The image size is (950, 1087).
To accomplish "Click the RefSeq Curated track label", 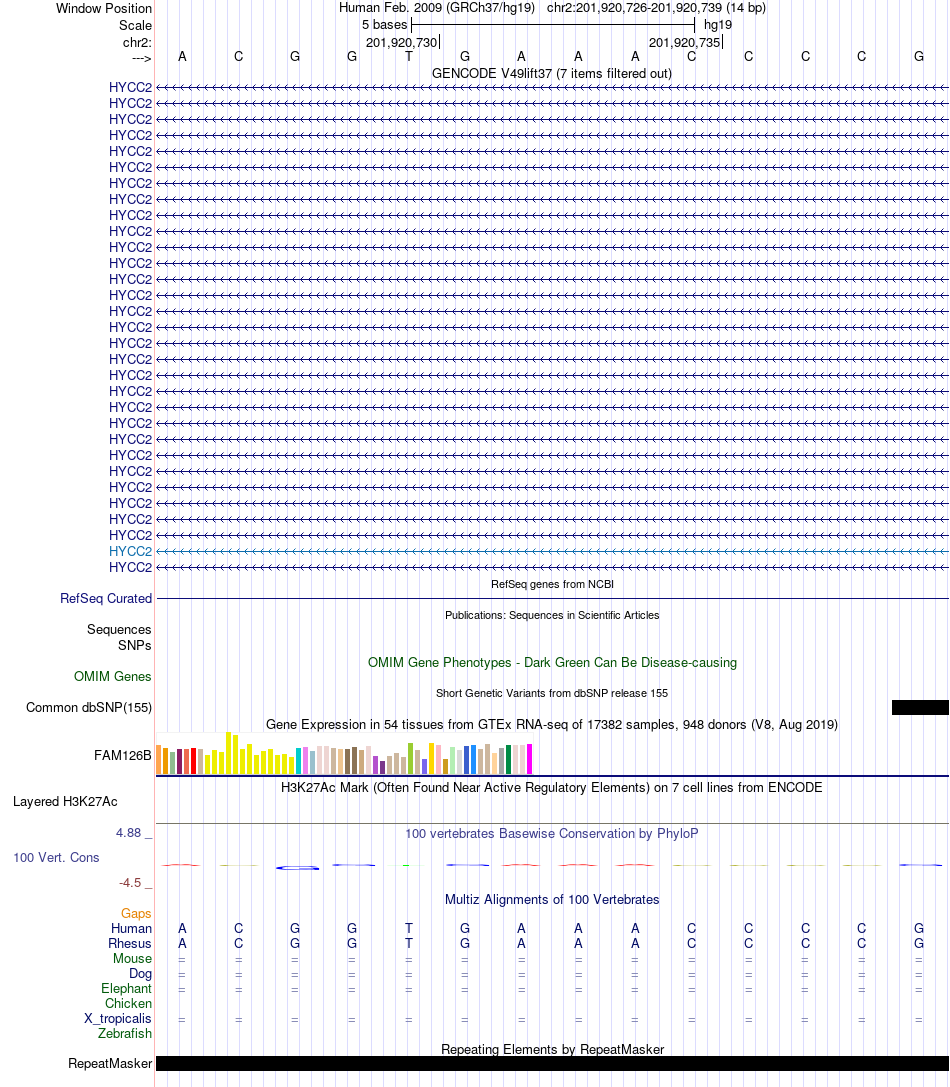I will point(105,598).
